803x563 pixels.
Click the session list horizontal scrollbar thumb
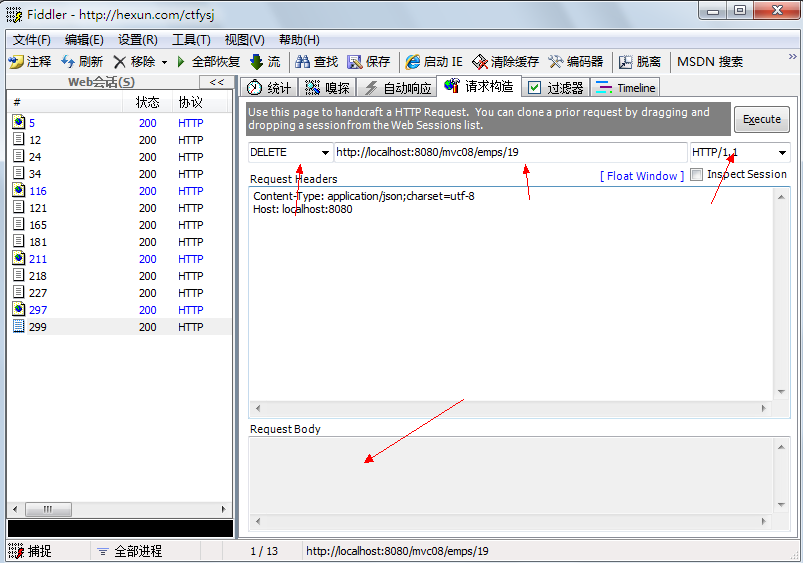click(x=49, y=509)
